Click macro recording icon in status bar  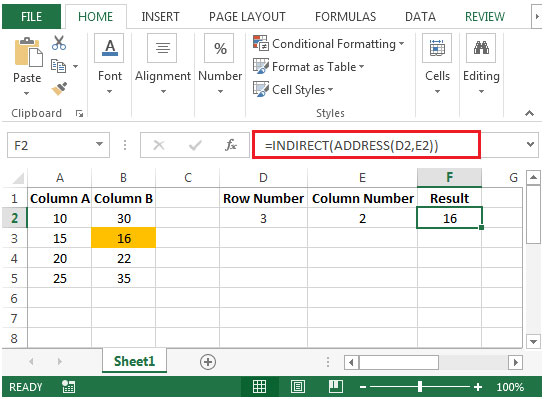(68, 387)
